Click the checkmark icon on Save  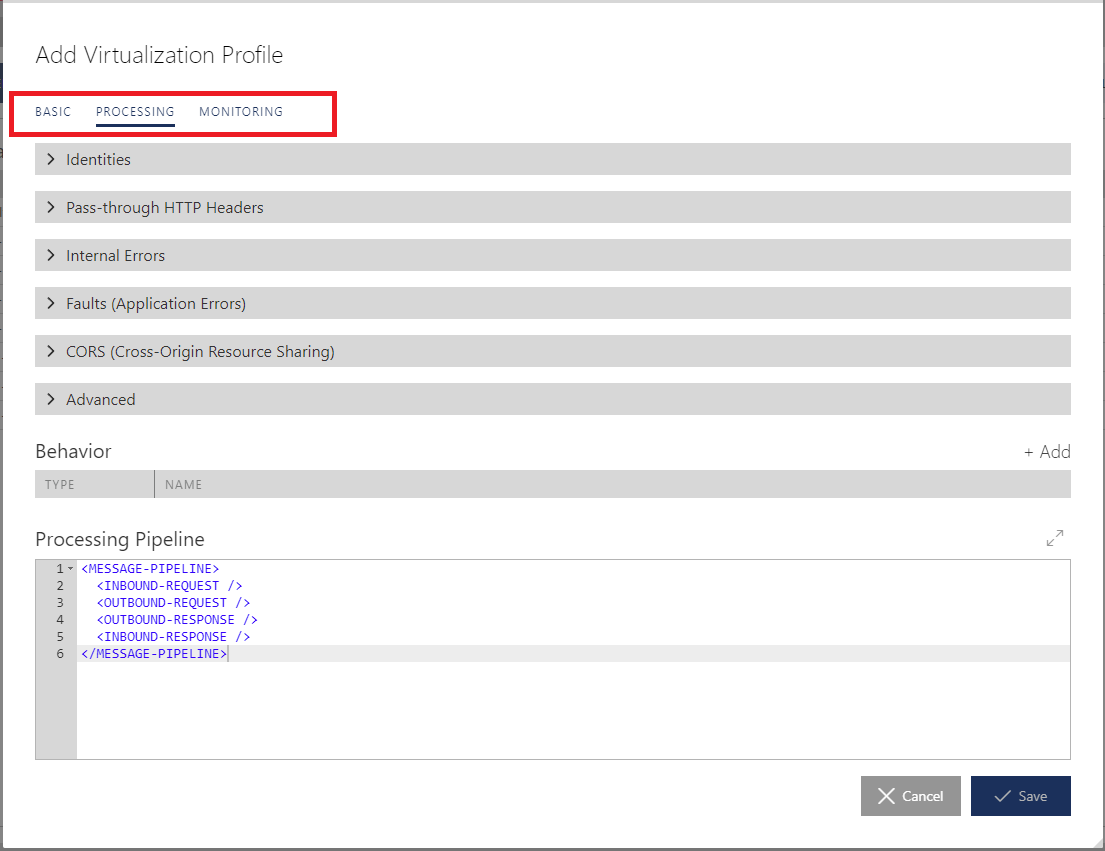tap(1003, 796)
